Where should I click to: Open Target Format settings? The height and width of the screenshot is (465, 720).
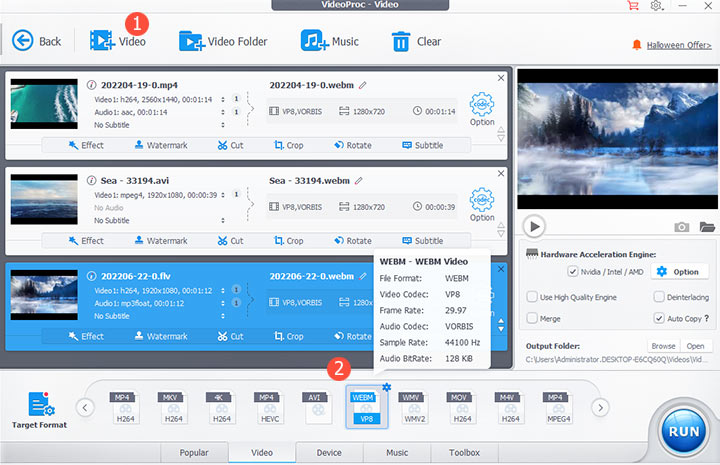39,410
